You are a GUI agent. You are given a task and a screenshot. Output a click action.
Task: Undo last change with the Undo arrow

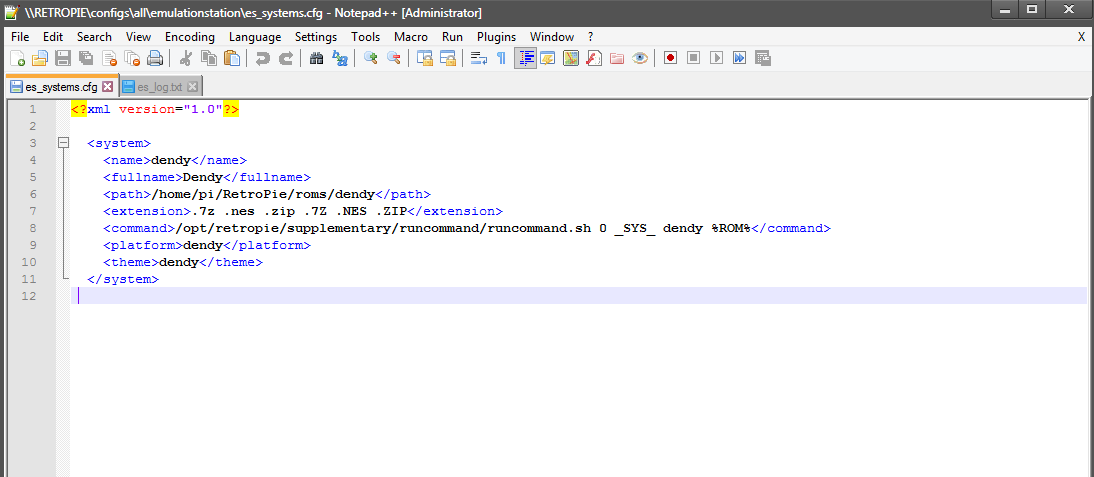click(x=262, y=59)
